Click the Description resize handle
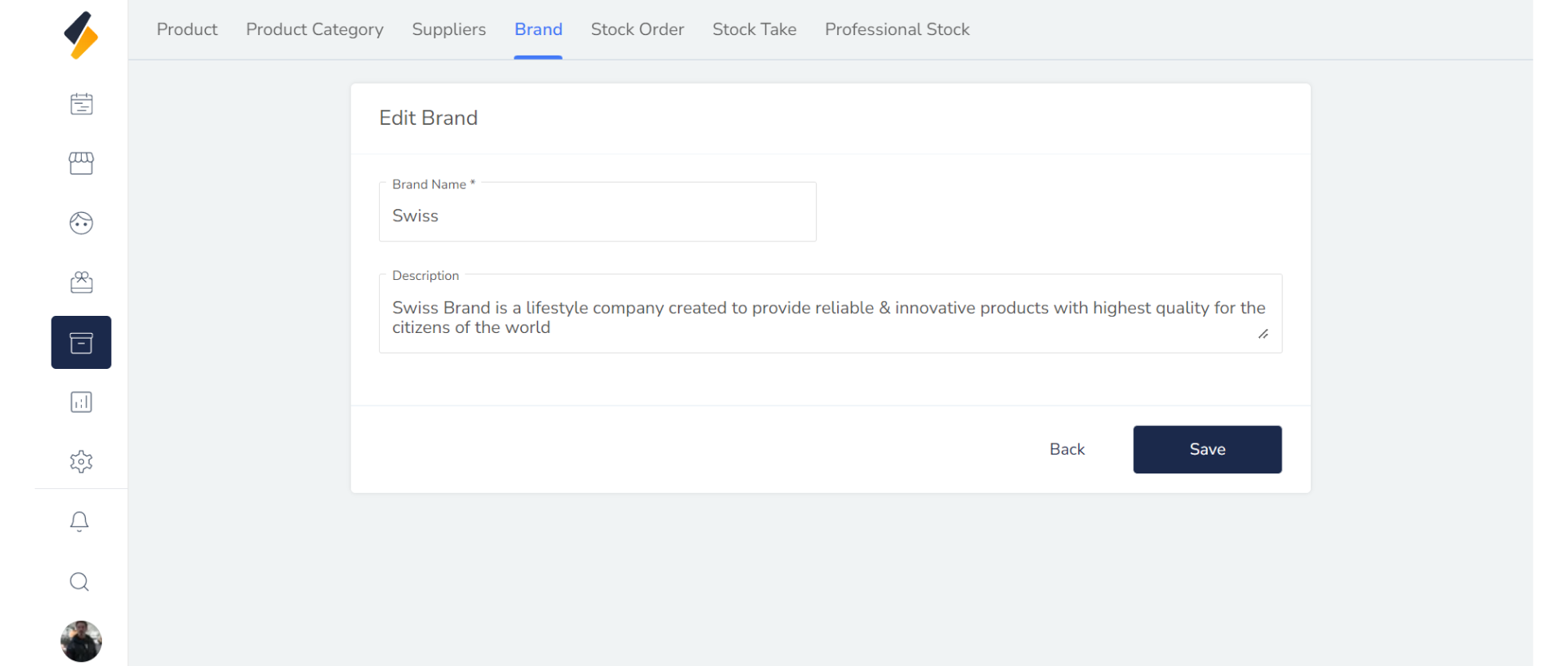This screenshot has width=1568, height=666. point(1263,334)
